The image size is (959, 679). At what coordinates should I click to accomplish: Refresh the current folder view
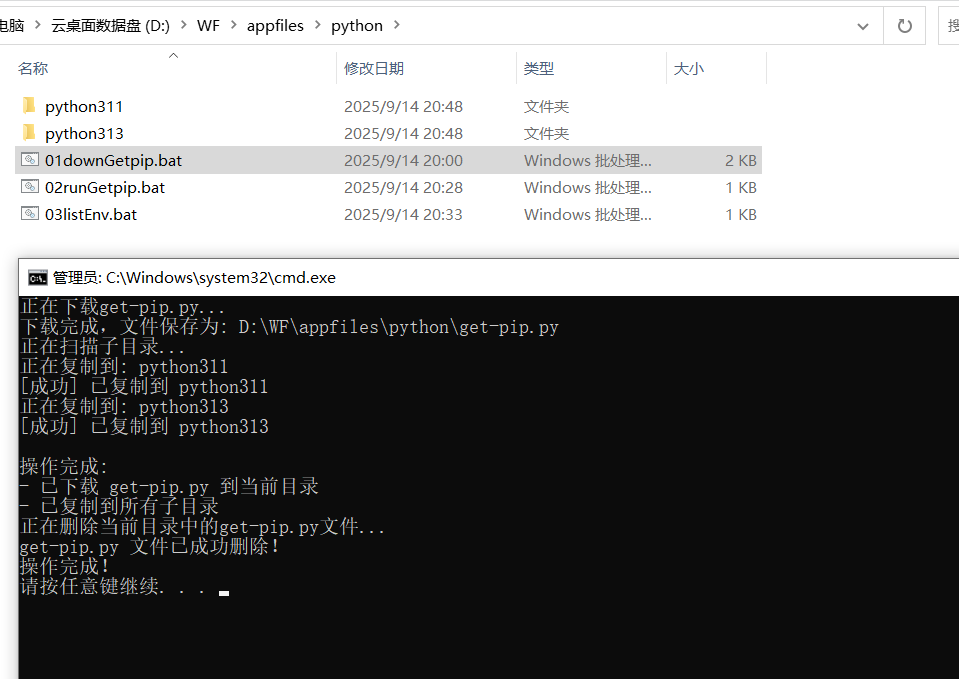[904, 26]
